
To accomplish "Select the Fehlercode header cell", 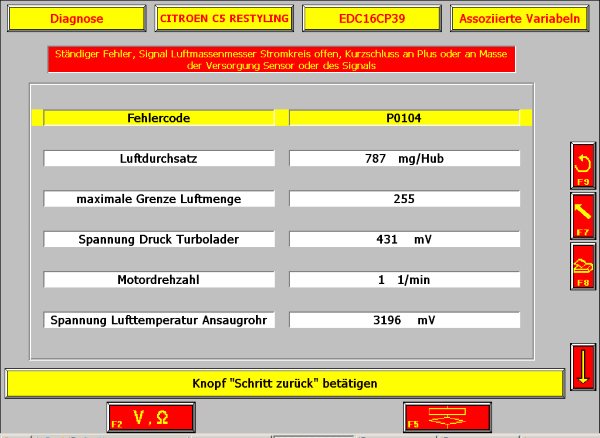I will [x=159, y=118].
